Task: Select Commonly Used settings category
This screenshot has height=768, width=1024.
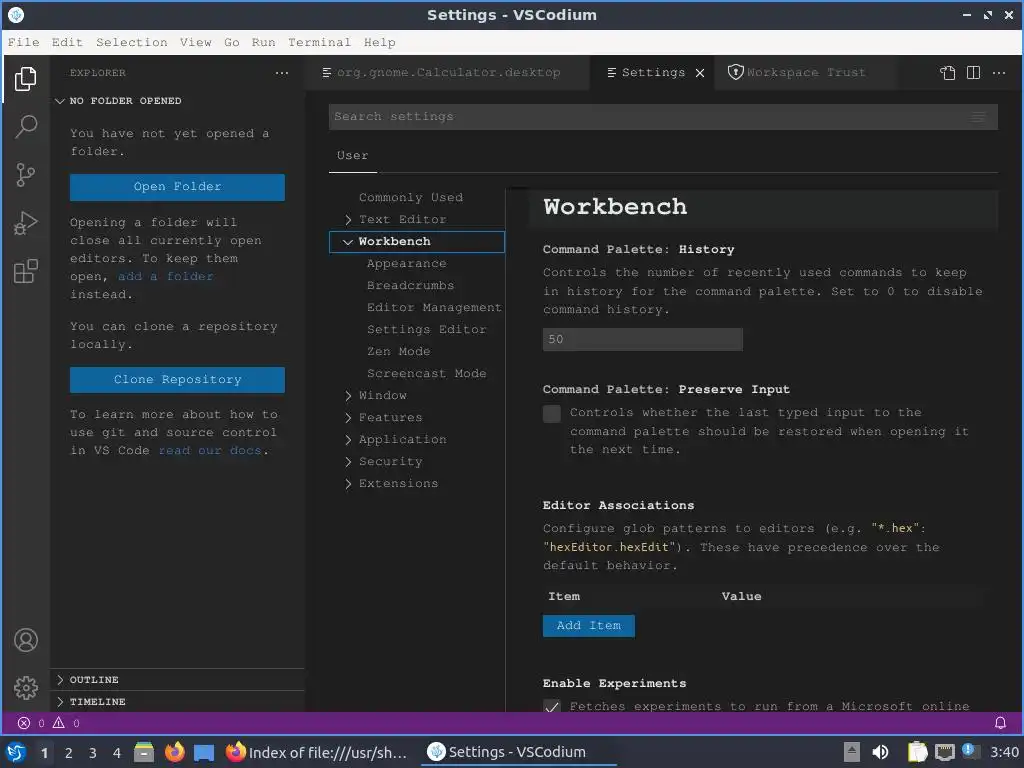Action: click(411, 198)
